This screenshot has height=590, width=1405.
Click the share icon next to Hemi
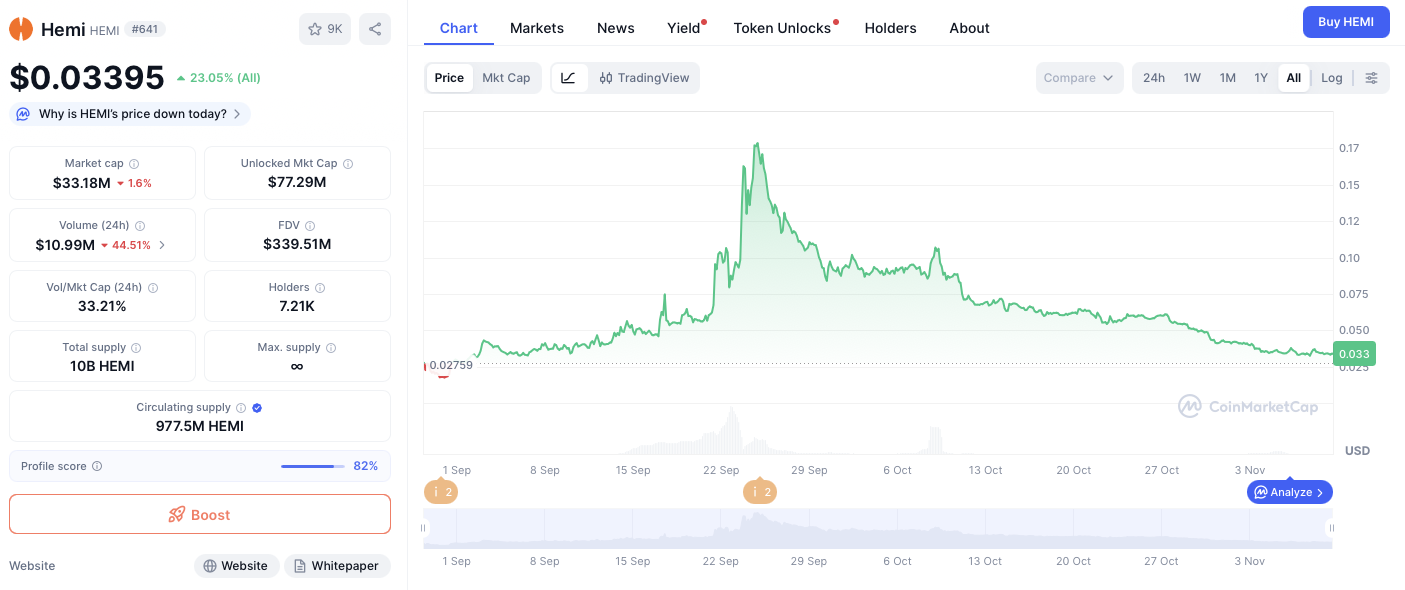coord(375,29)
